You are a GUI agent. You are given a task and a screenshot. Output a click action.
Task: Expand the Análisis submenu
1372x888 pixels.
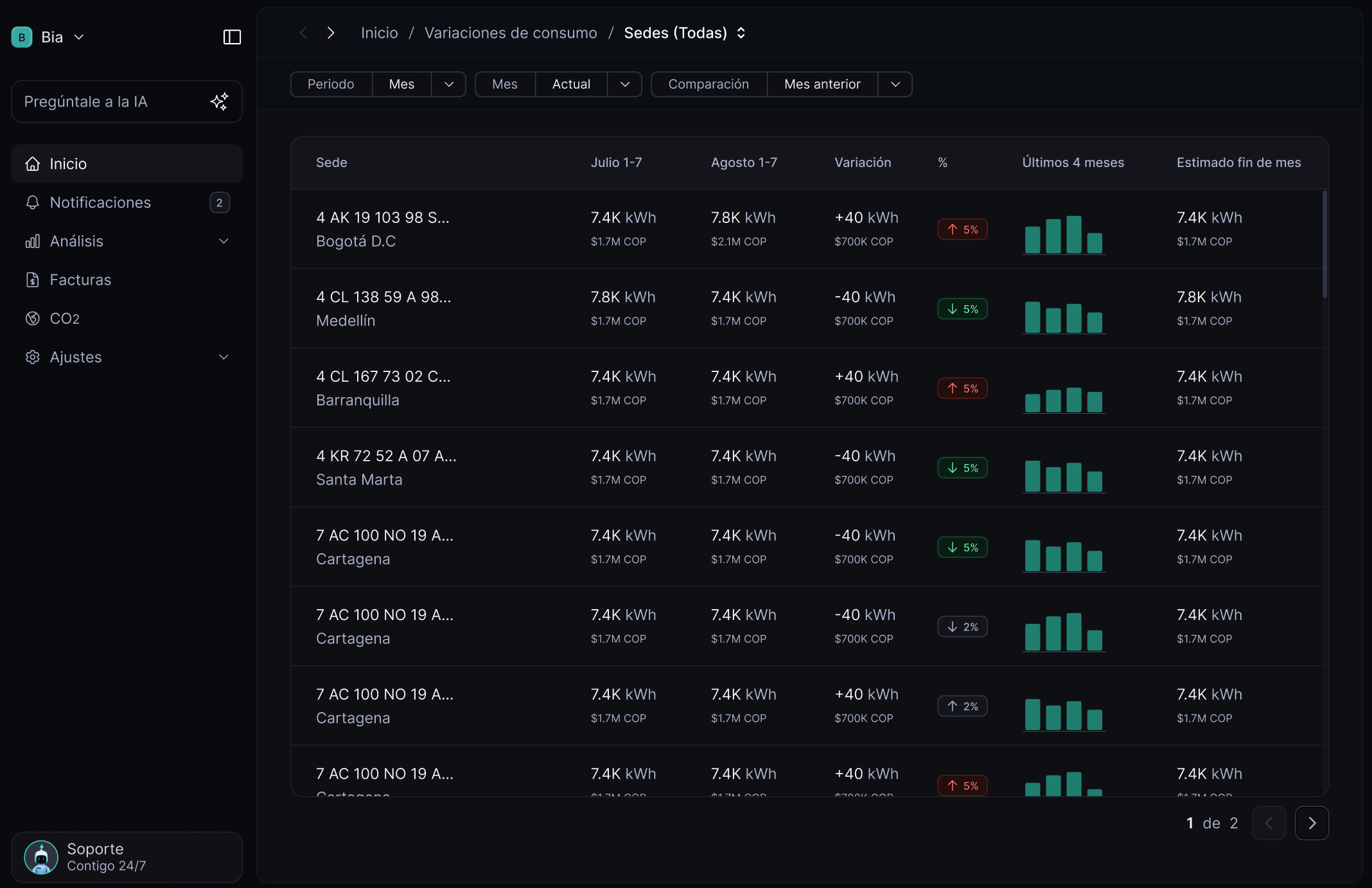coord(224,241)
